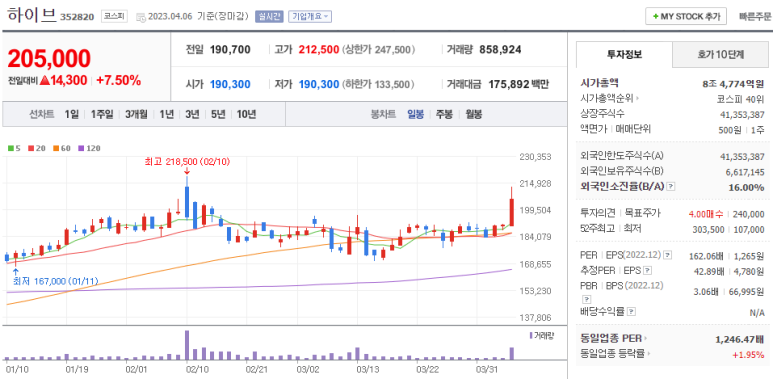Select 월봉 monthly candlestick chart
Viewport: 773px width, 379px height.
tap(474, 115)
